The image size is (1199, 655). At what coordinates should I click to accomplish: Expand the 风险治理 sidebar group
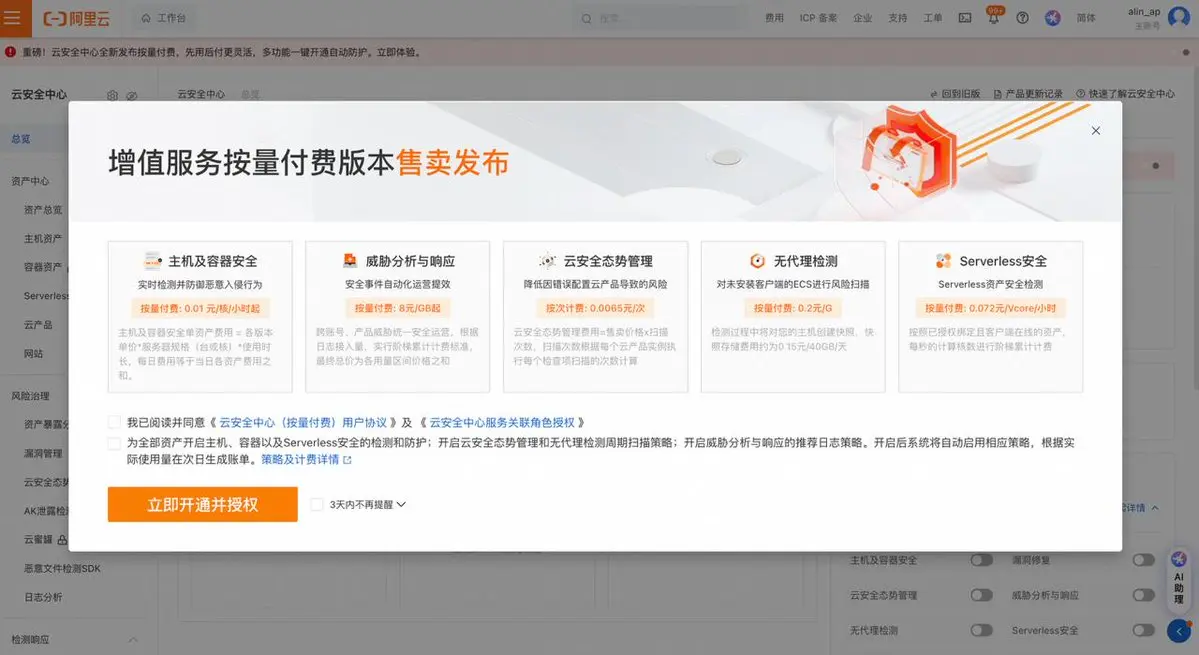30,396
